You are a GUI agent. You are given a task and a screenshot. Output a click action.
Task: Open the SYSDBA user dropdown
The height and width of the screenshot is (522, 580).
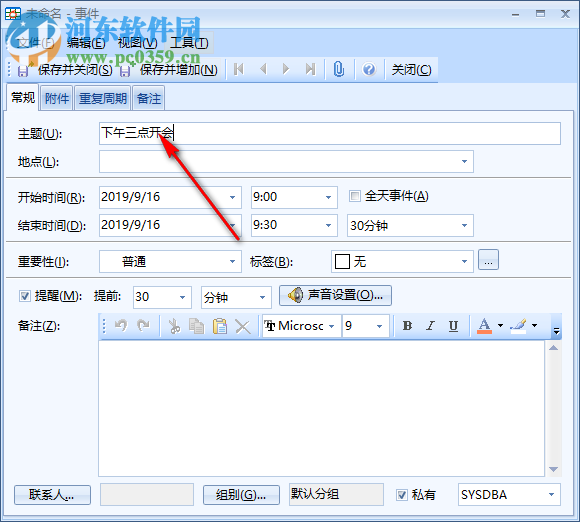pyautogui.click(x=551, y=495)
